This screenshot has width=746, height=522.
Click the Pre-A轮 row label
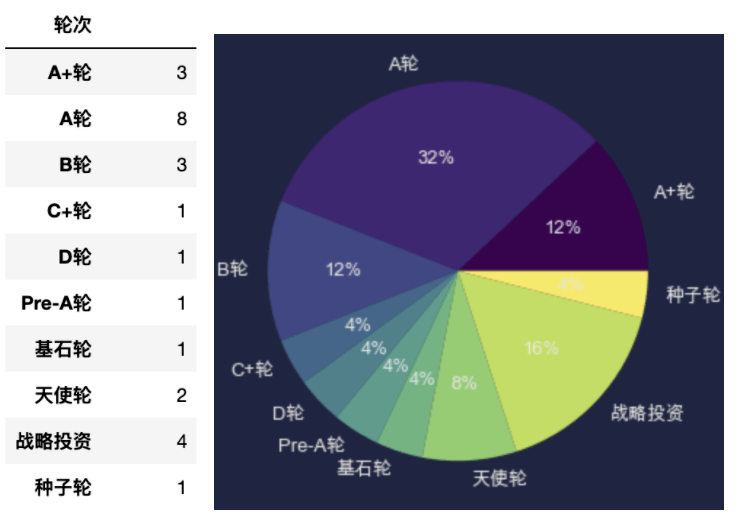56,303
